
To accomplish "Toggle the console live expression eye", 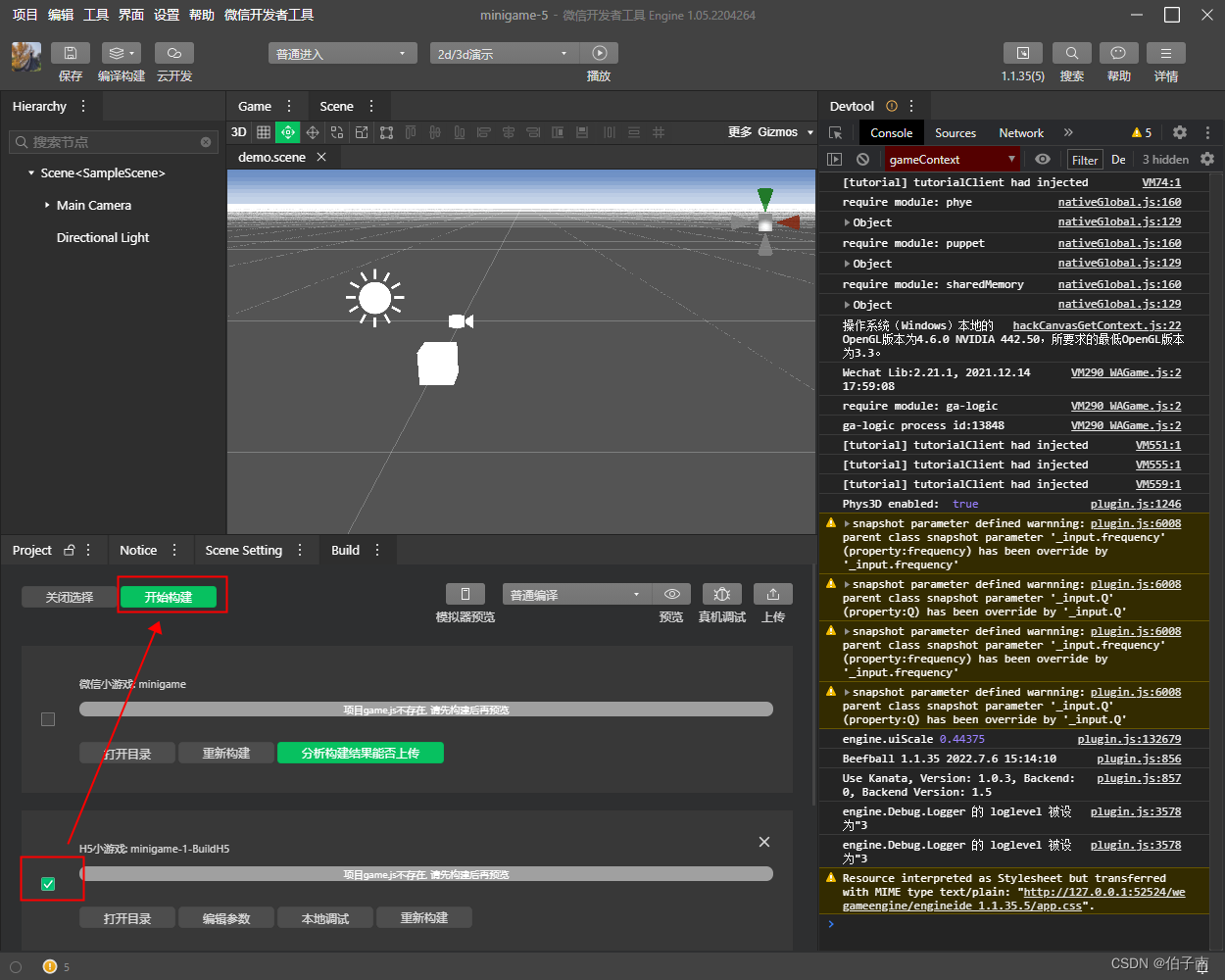I will point(1043,159).
